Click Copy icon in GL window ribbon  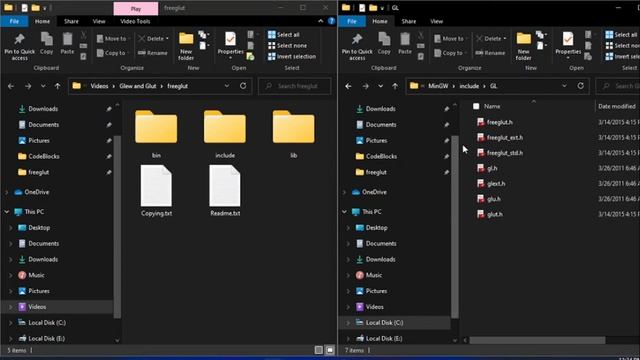point(384,43)
